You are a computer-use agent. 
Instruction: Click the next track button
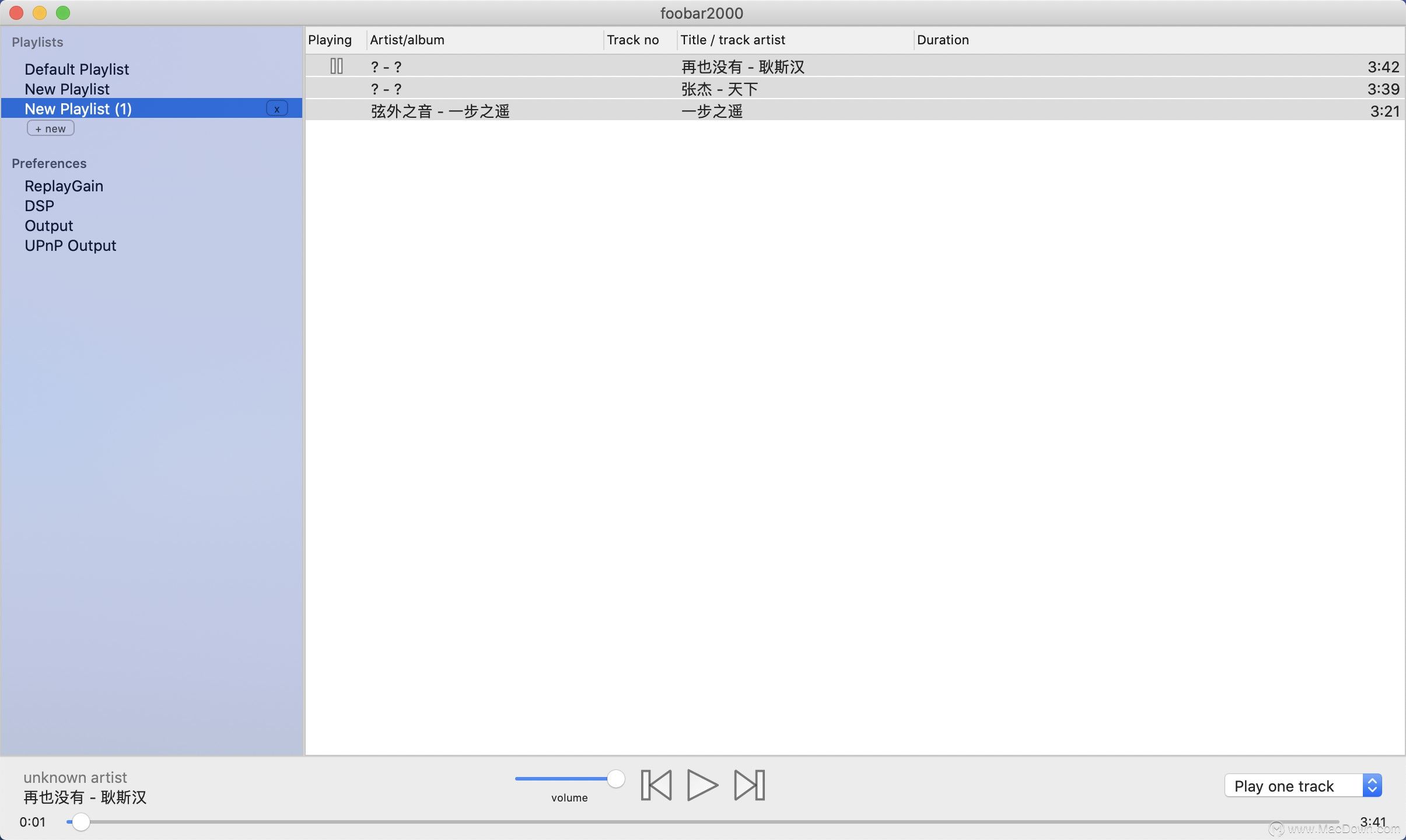749,785
